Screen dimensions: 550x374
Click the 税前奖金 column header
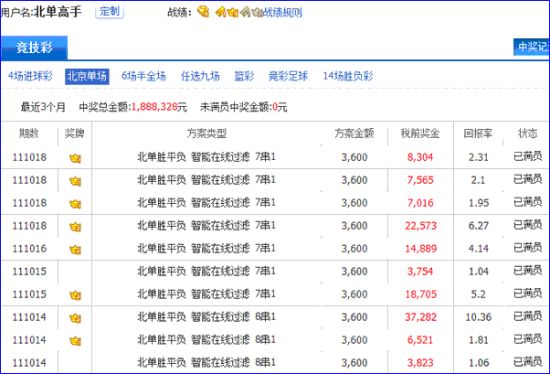[x=420, y=133]
